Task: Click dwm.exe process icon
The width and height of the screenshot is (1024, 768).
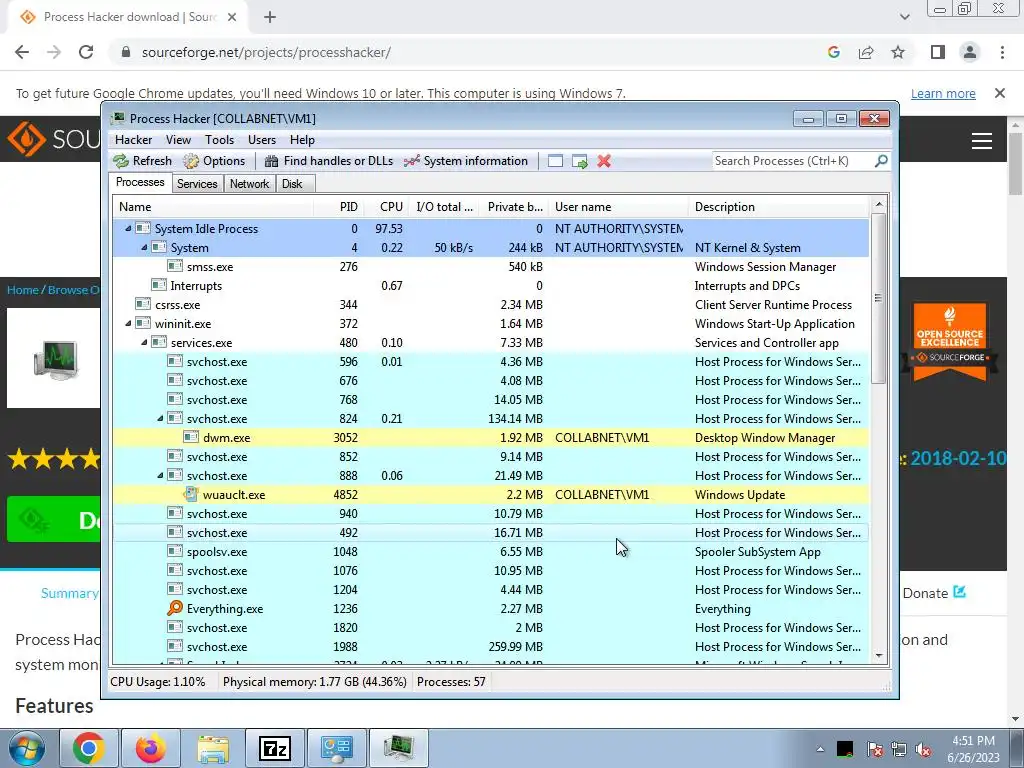Action: [191, 438]
